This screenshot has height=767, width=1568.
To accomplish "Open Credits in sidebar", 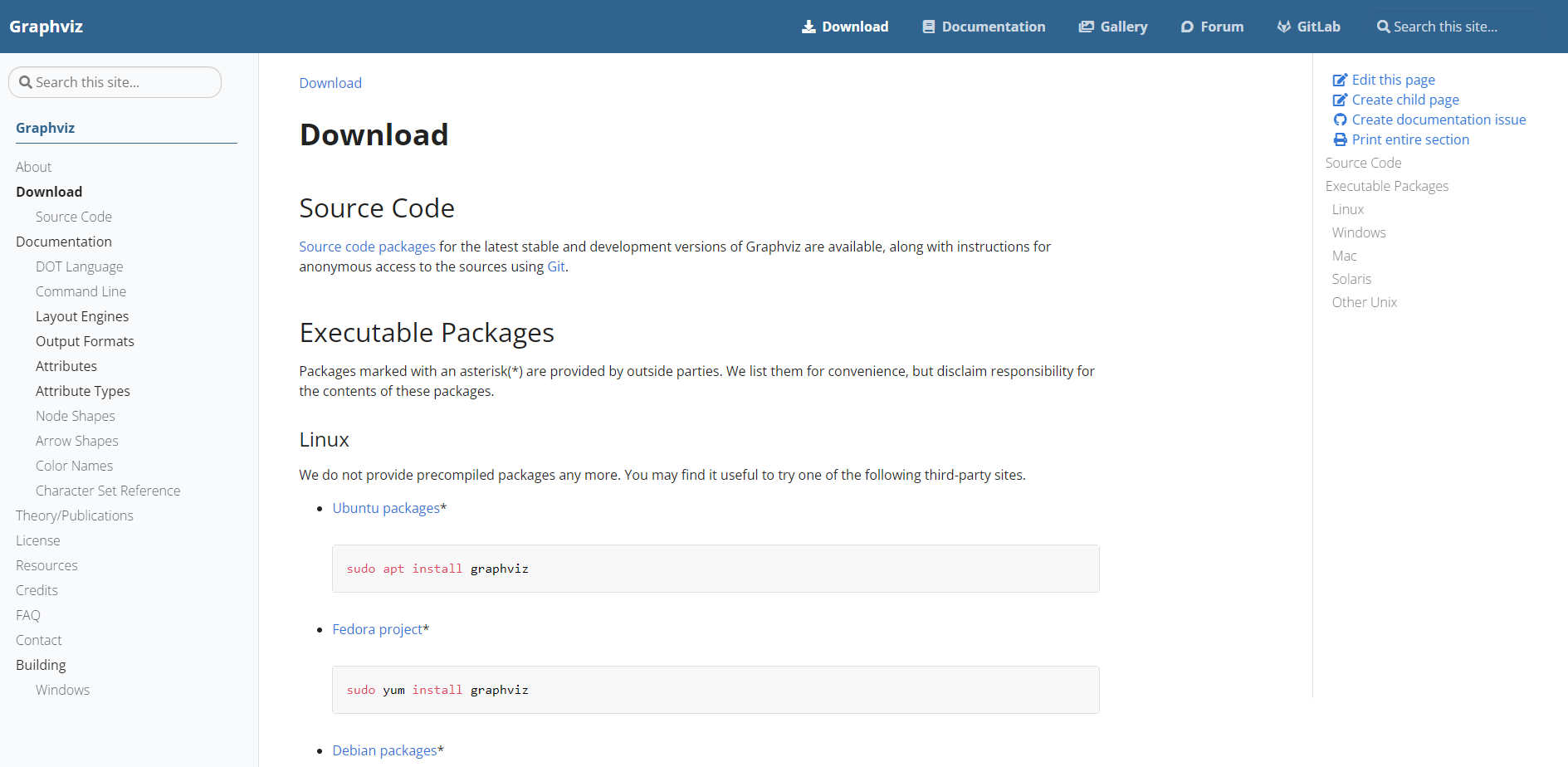I will click(x=37, y=590).
